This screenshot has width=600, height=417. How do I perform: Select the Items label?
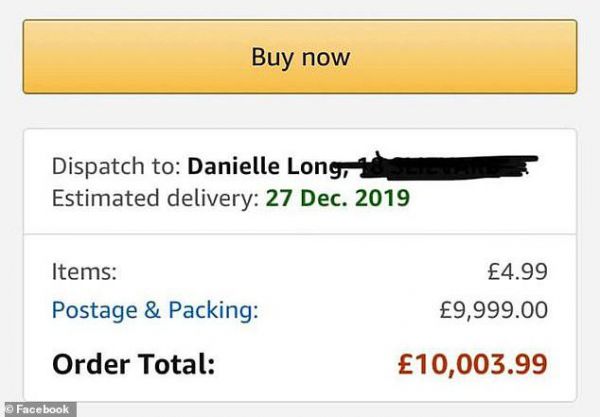[x=84, y=271]
